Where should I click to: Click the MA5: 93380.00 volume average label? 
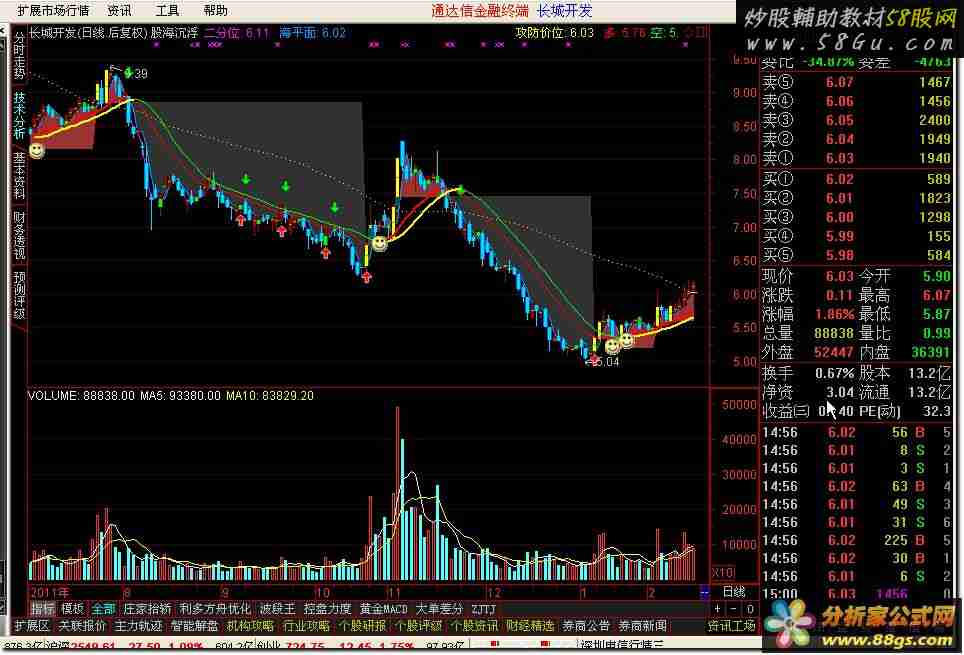coord(180,395)
